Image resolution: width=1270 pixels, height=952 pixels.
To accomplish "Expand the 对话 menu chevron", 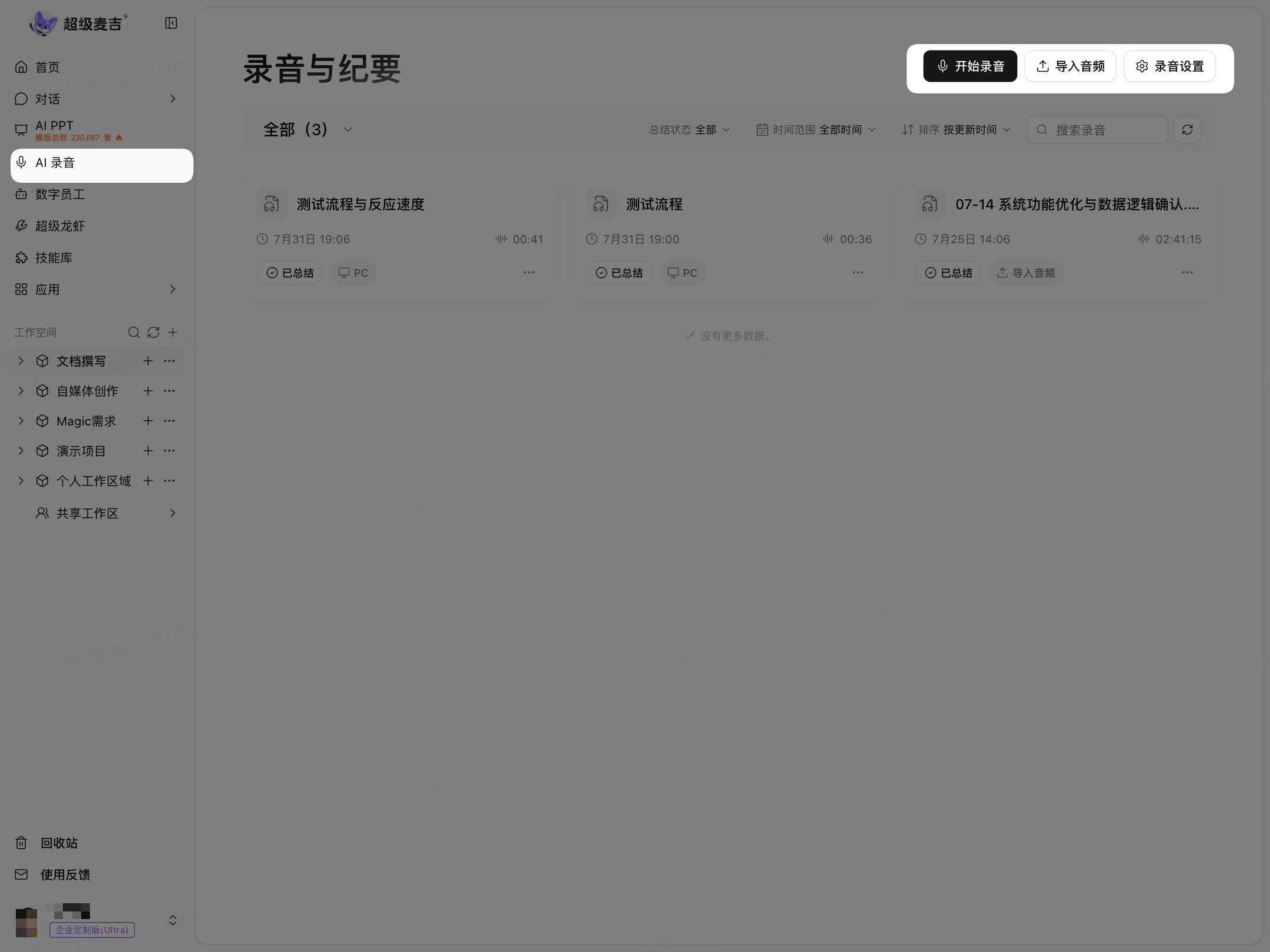I will pyautogui.click(x=172, y=99).
